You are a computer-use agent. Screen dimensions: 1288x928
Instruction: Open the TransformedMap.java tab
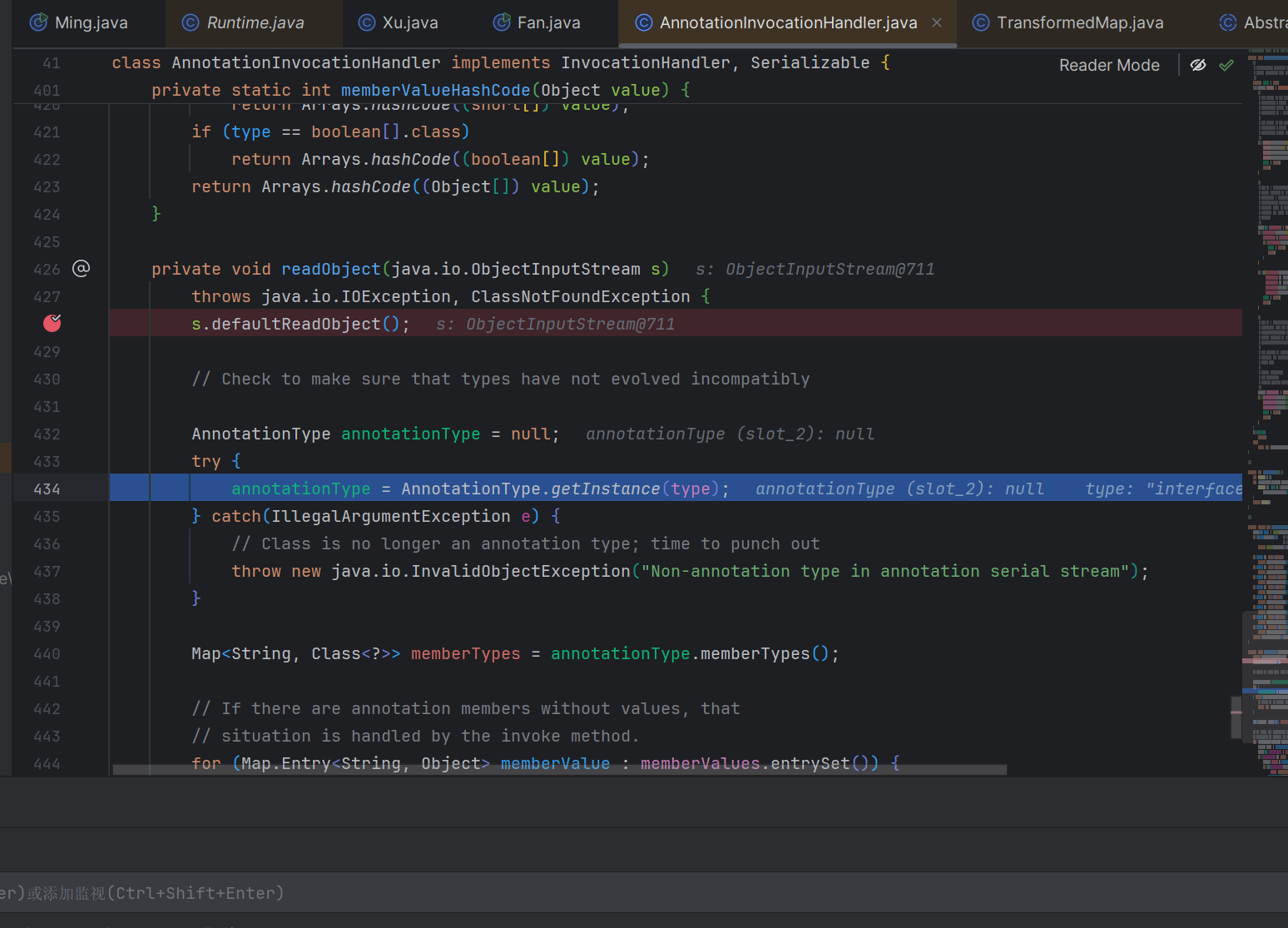pyautogui.click(x=1079, y=22)
